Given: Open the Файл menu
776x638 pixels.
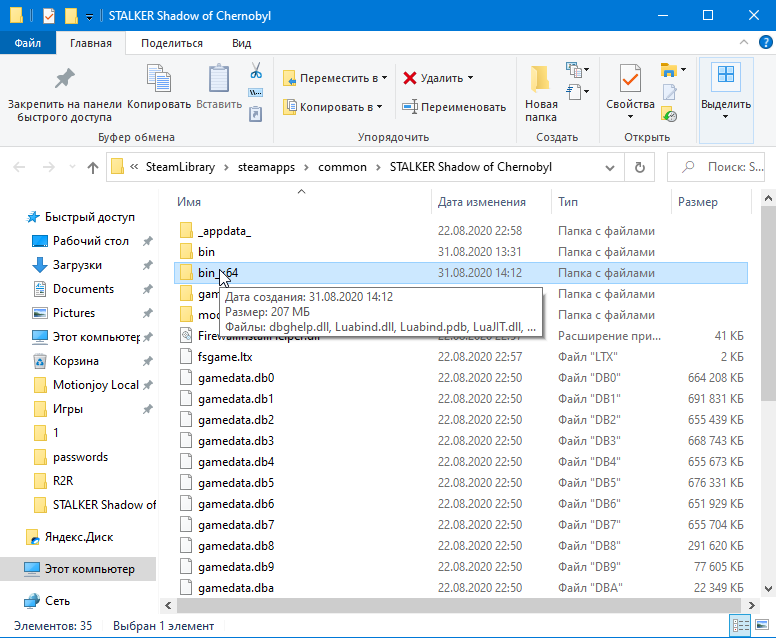Looking at the screenshot, I should pyautogui.click(x=28, y=43).
